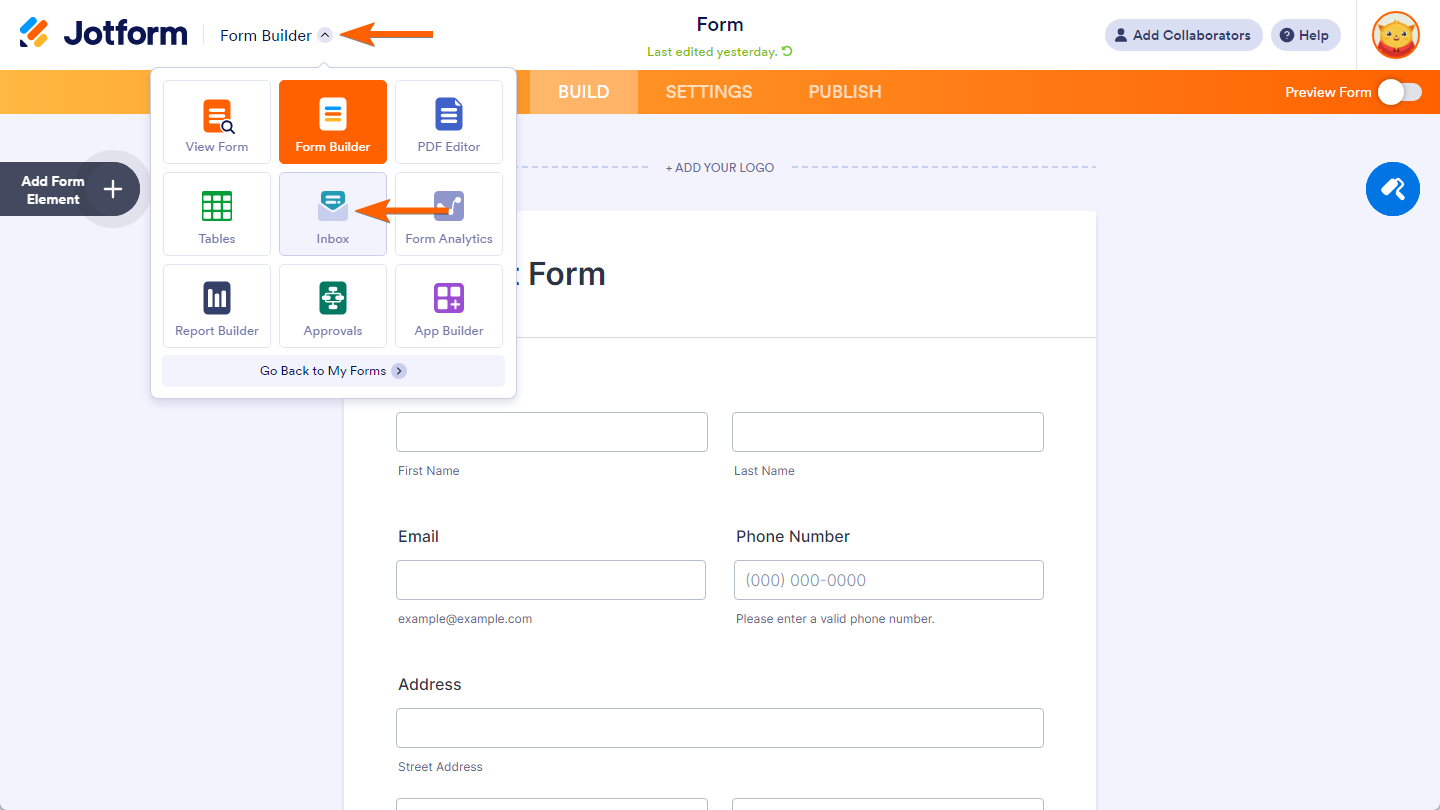
Task: Click the First Name input field
Action: (551, 431)
